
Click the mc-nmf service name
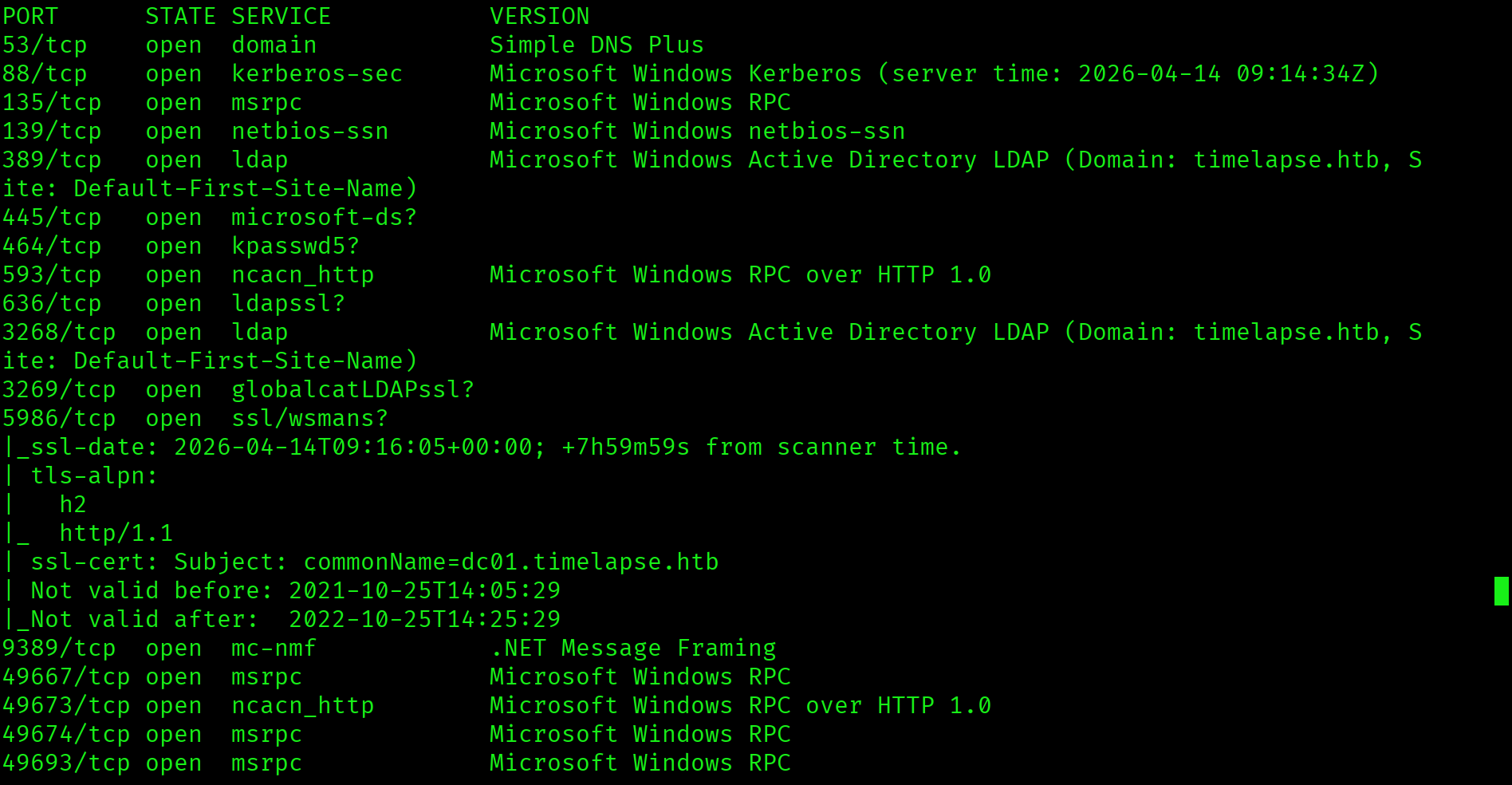(274, 648)
